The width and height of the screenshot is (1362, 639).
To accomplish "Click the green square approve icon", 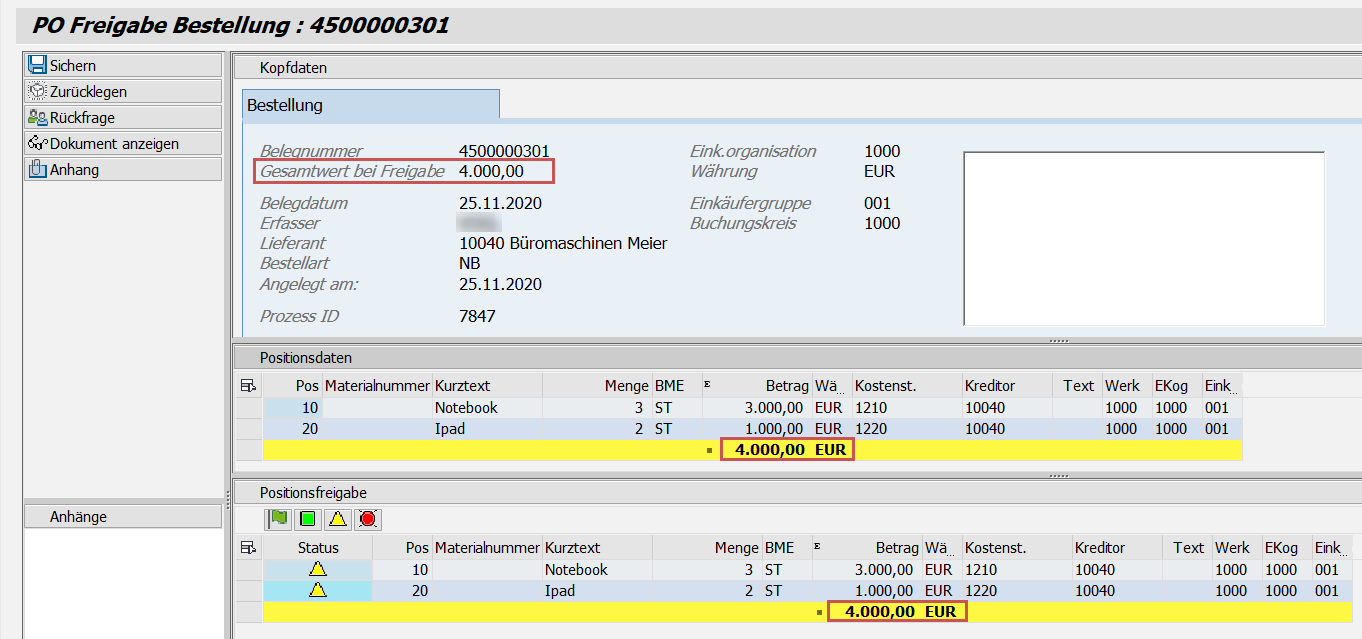I will (307, 519).
